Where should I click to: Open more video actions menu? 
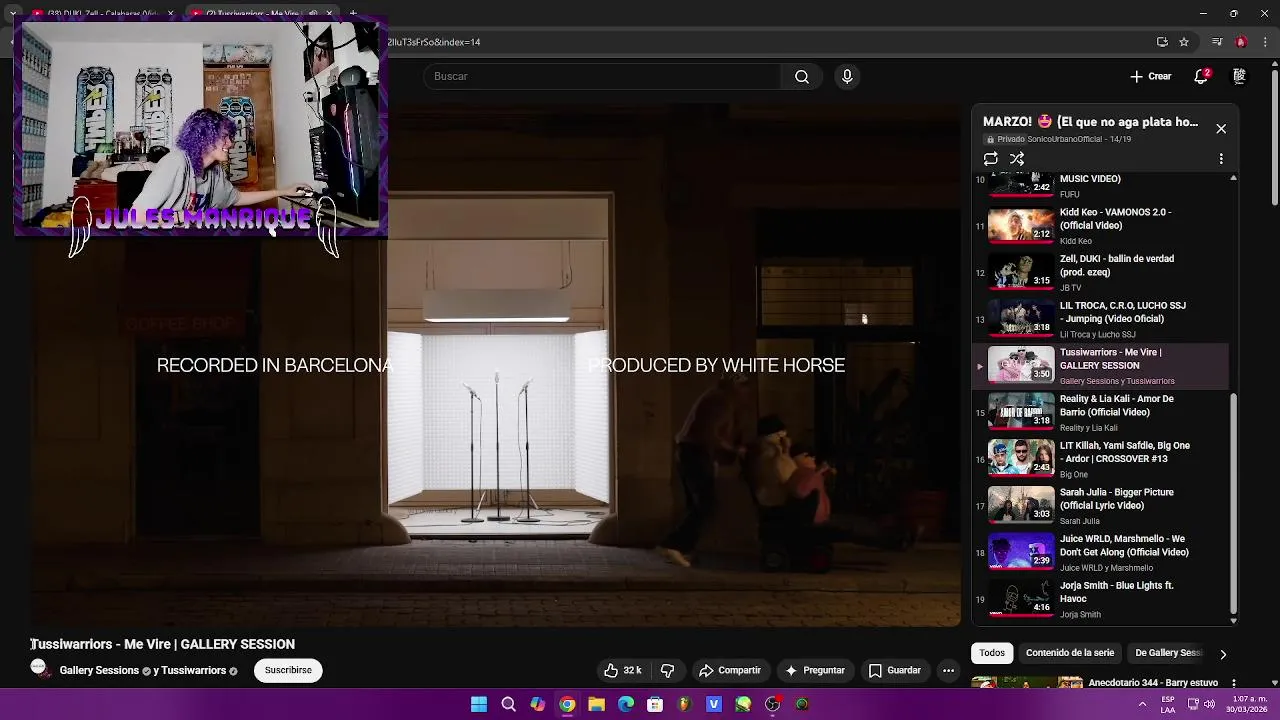(x=948, y=670)
